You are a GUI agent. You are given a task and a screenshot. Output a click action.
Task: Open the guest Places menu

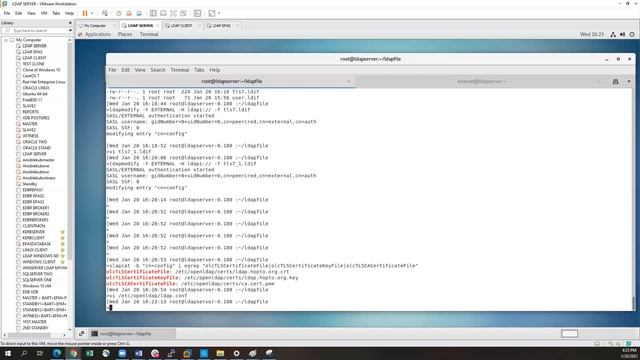tap(125, 34)
